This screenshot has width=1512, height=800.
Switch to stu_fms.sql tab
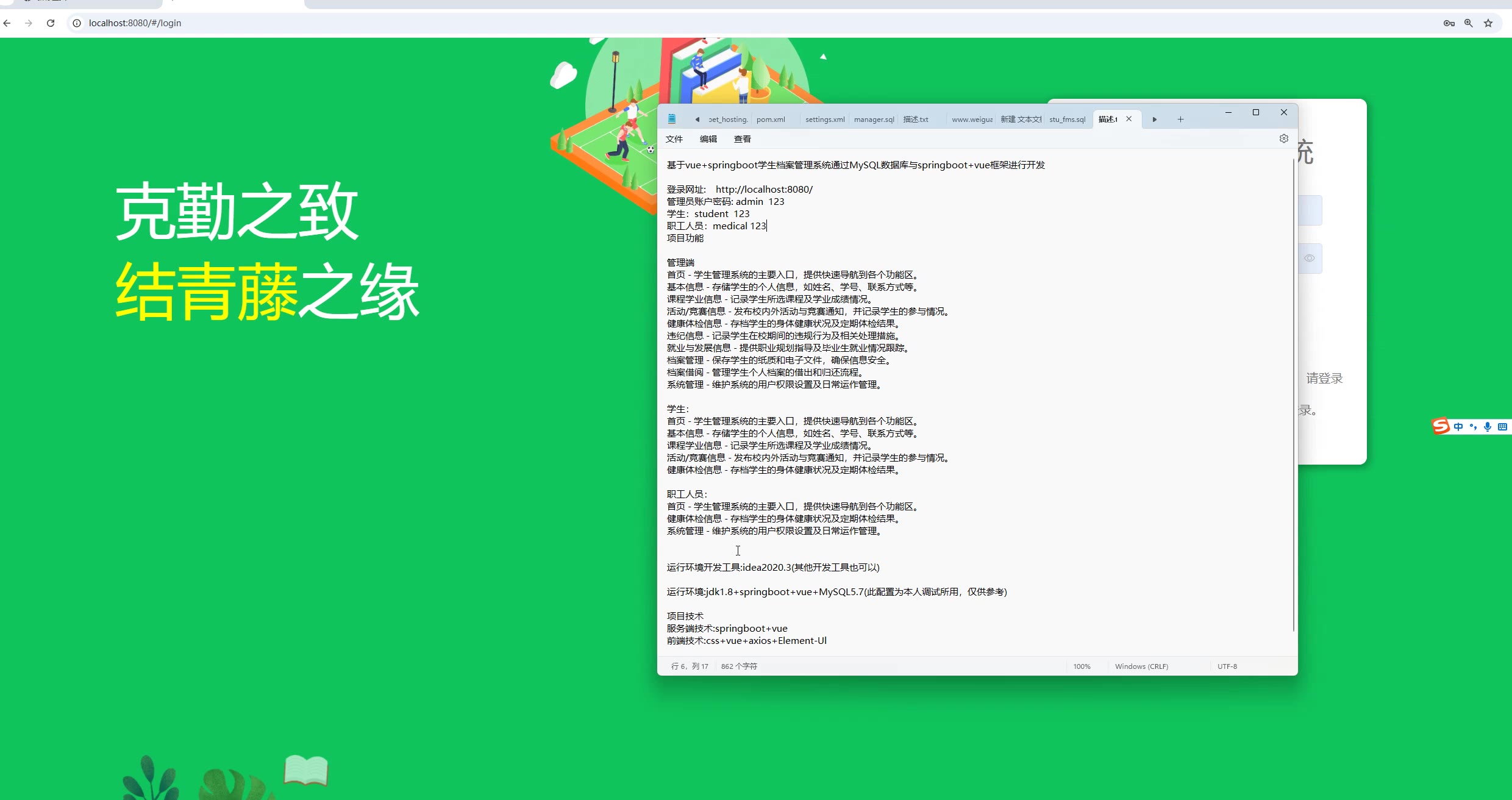pyautogui.click(x=1068, y=120)
